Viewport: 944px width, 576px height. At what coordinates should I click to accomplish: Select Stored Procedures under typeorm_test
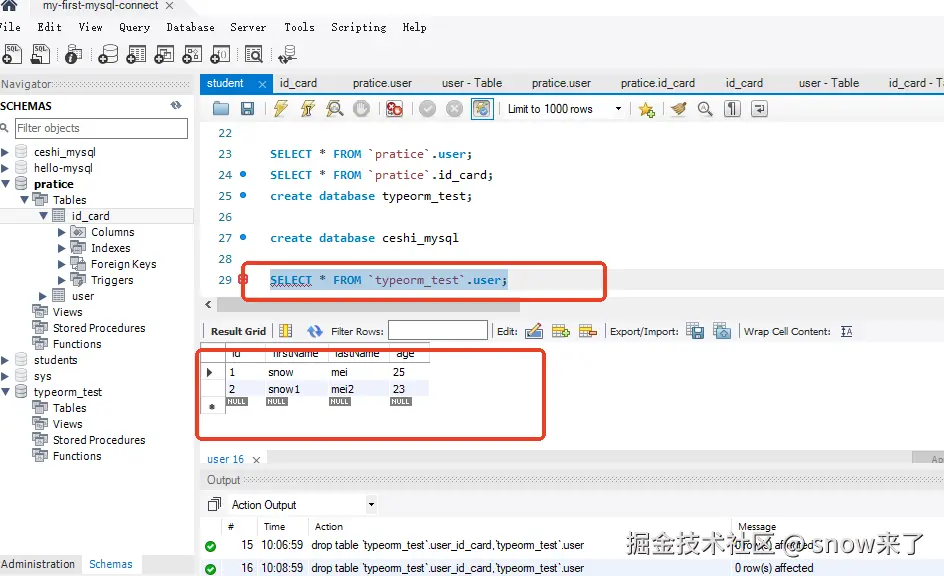[99, 440]
